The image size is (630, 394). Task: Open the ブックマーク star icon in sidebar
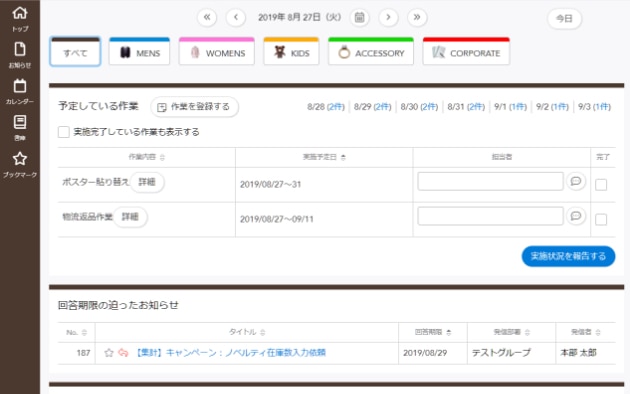click(20, 159)
